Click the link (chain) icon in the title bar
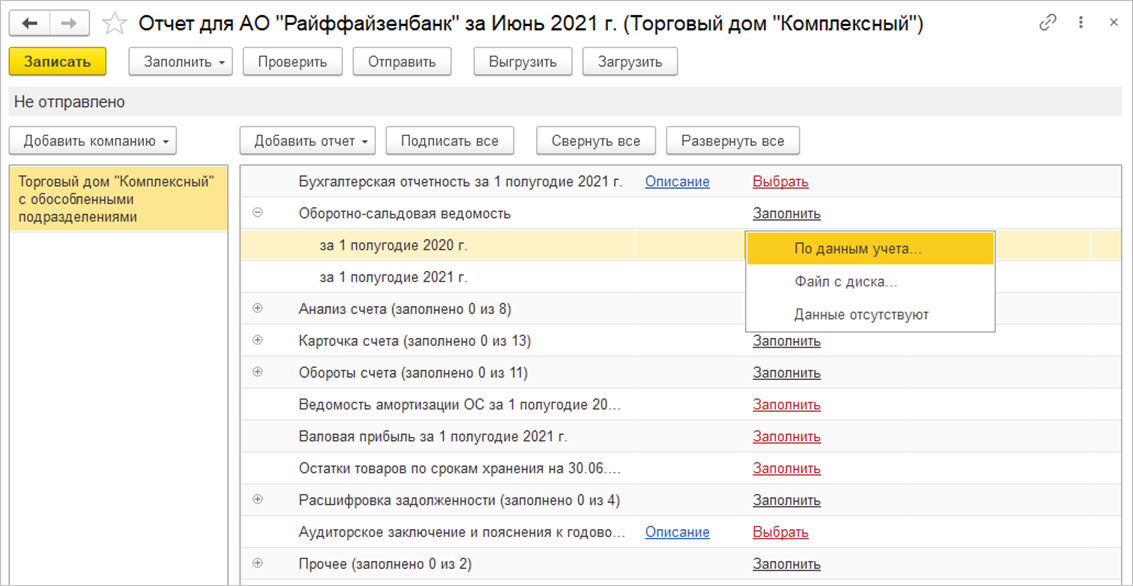The image size is (1133, 586). click(x=1048, y=23)
